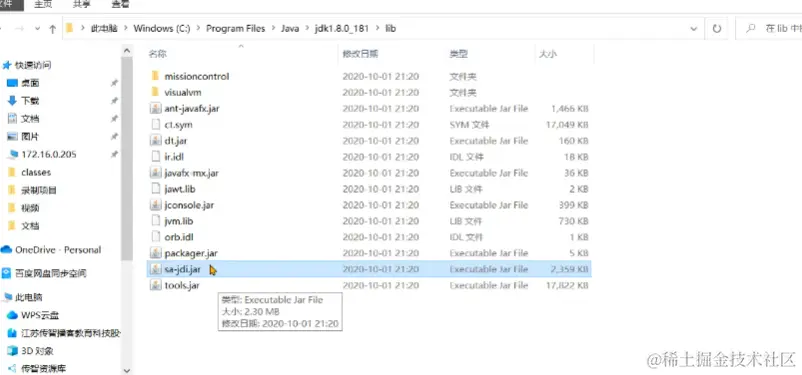Expand chevron after jdk1.8.0_181 breadcrumb
This screenshot has width=802, height=375.
coord(377,29)
